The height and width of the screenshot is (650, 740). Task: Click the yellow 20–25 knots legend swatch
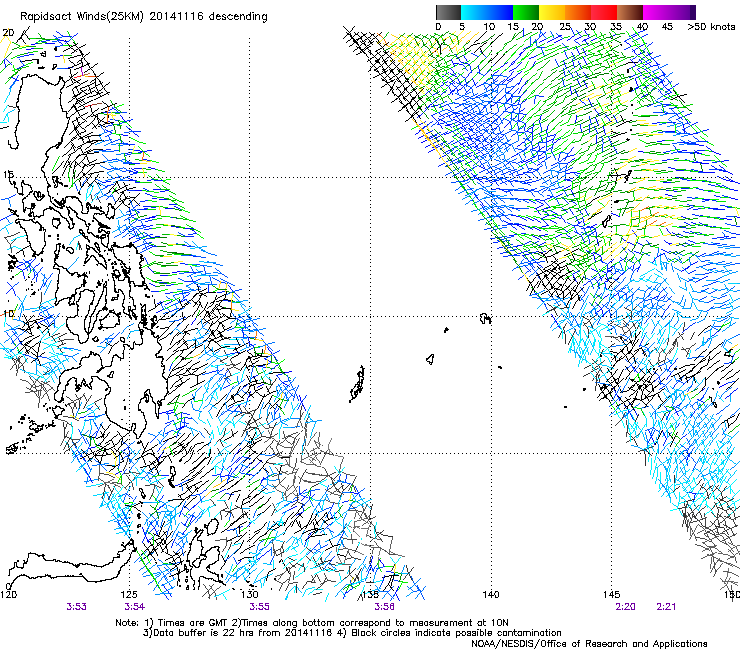tap(552, 12)
